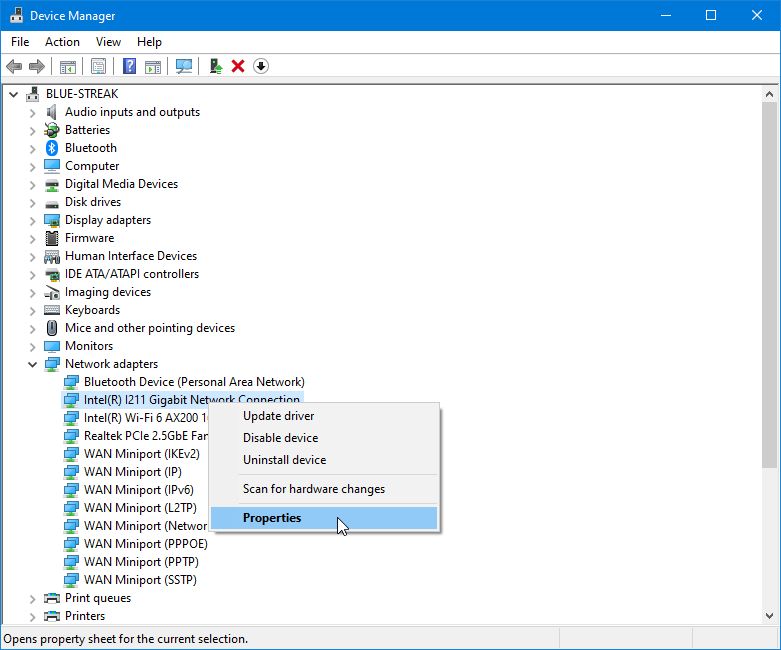781x650 pixels.
Task: Expand the Display adapters node chevron
Action: (x=32, y=221)
